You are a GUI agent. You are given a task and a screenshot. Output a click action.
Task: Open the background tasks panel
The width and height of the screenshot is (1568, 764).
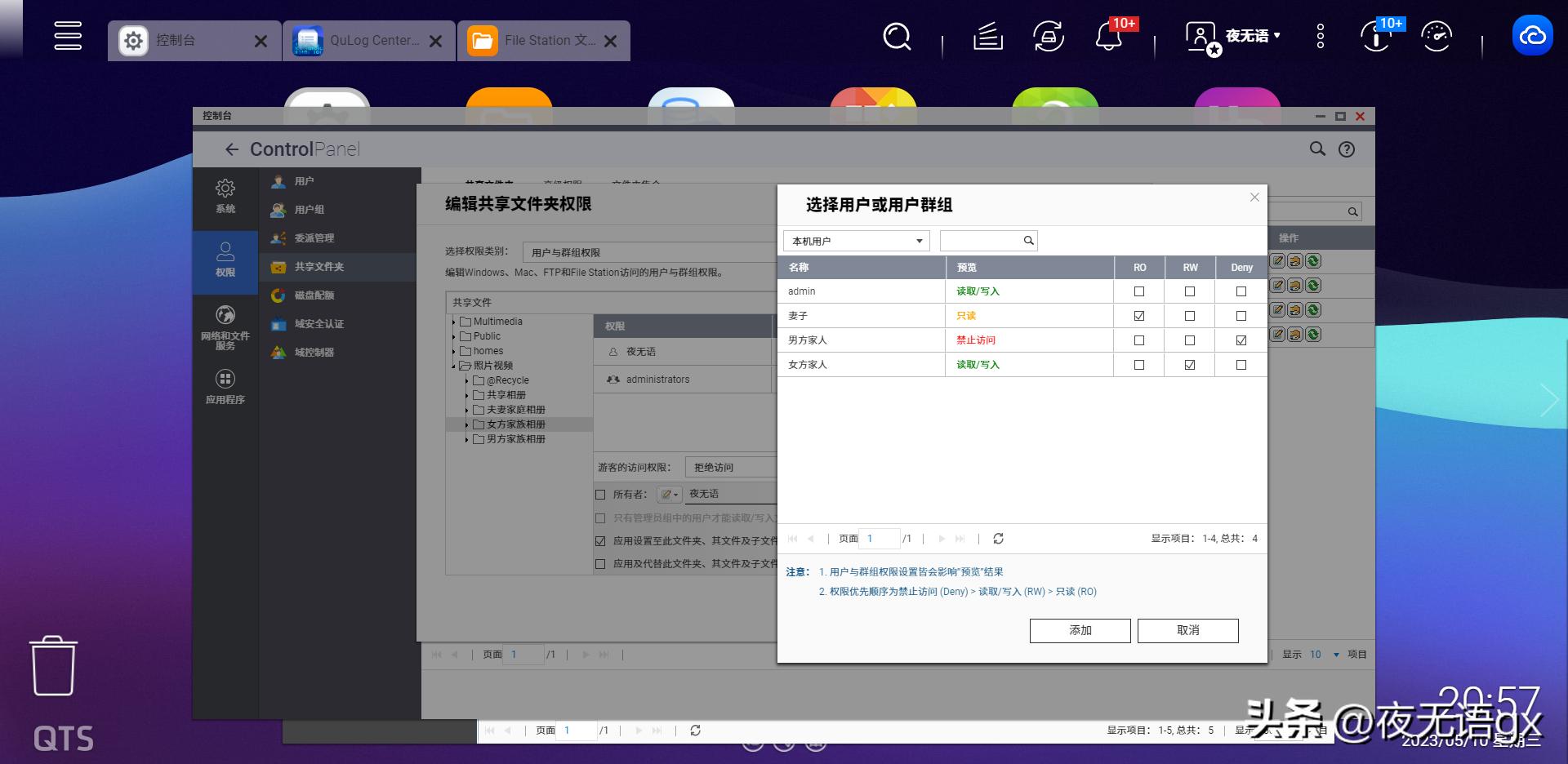(x=987, y=37)
